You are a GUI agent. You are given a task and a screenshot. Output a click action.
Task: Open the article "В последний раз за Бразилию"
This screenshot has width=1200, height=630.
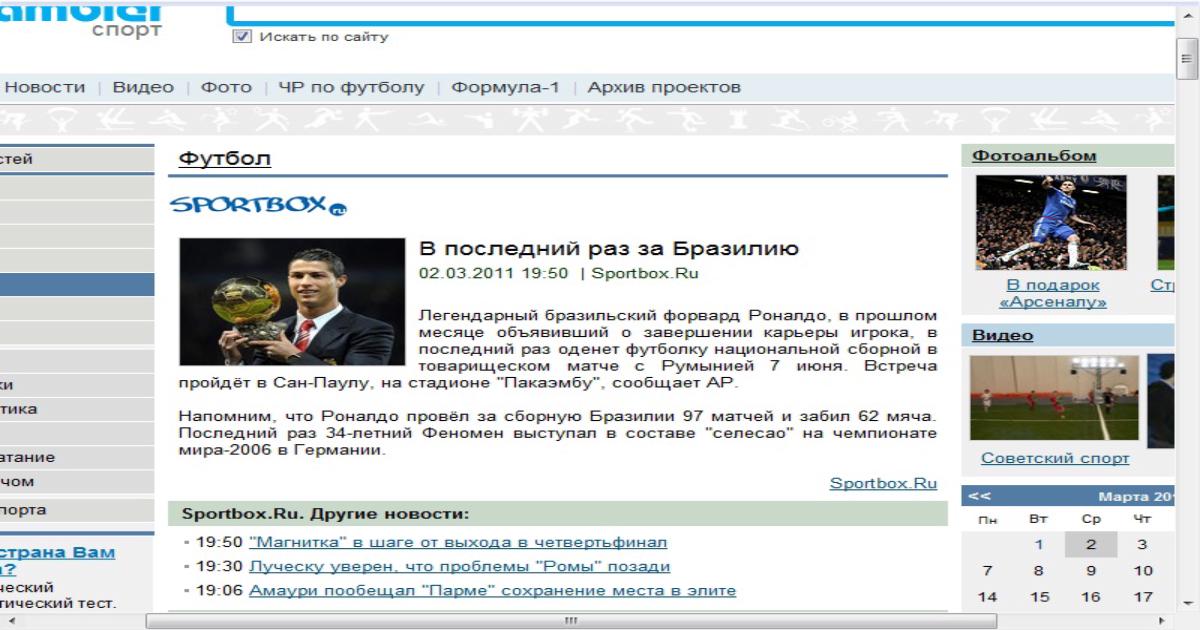click(x=608, y=249)
